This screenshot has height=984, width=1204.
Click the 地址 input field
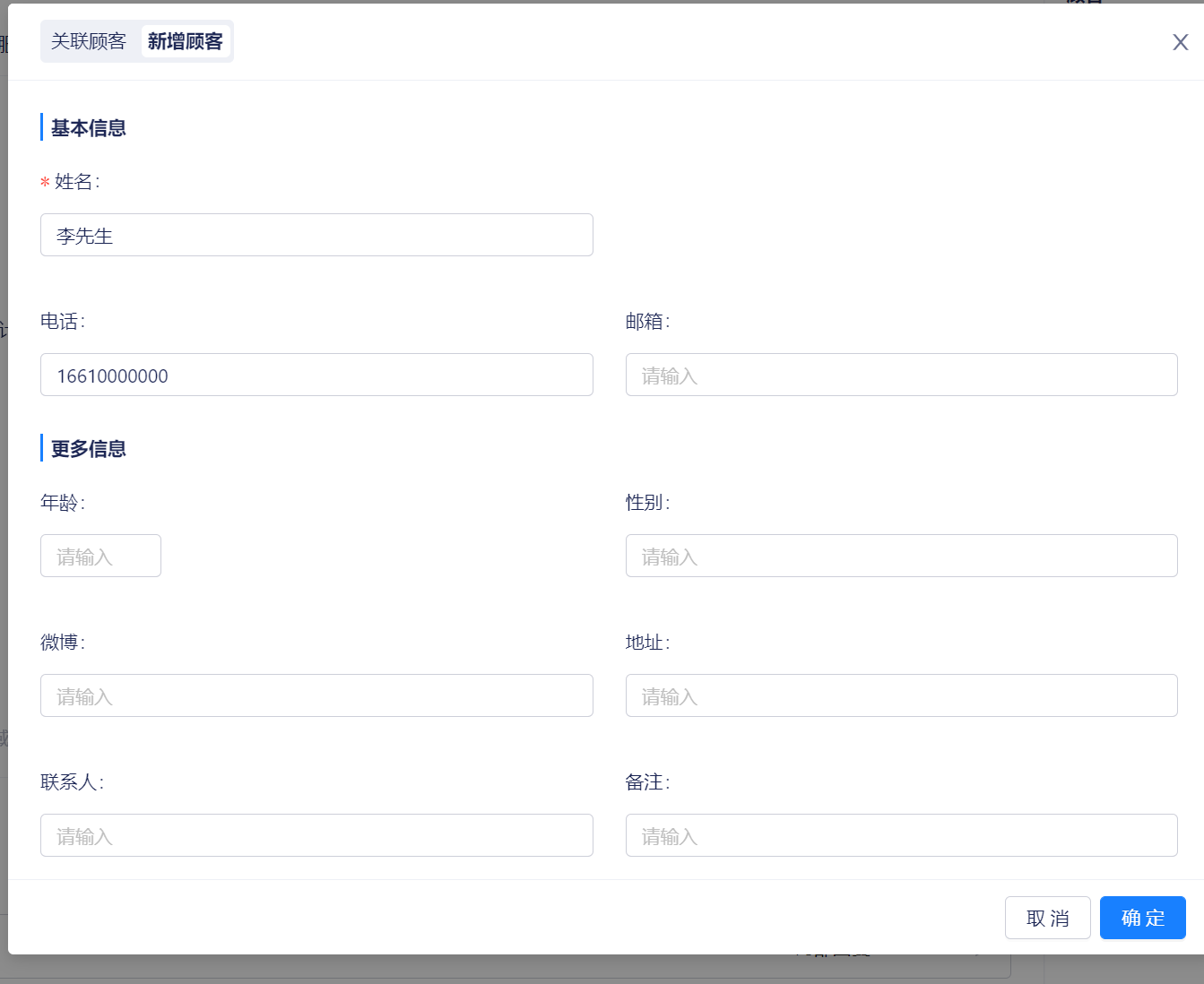[x=902, y=695]
